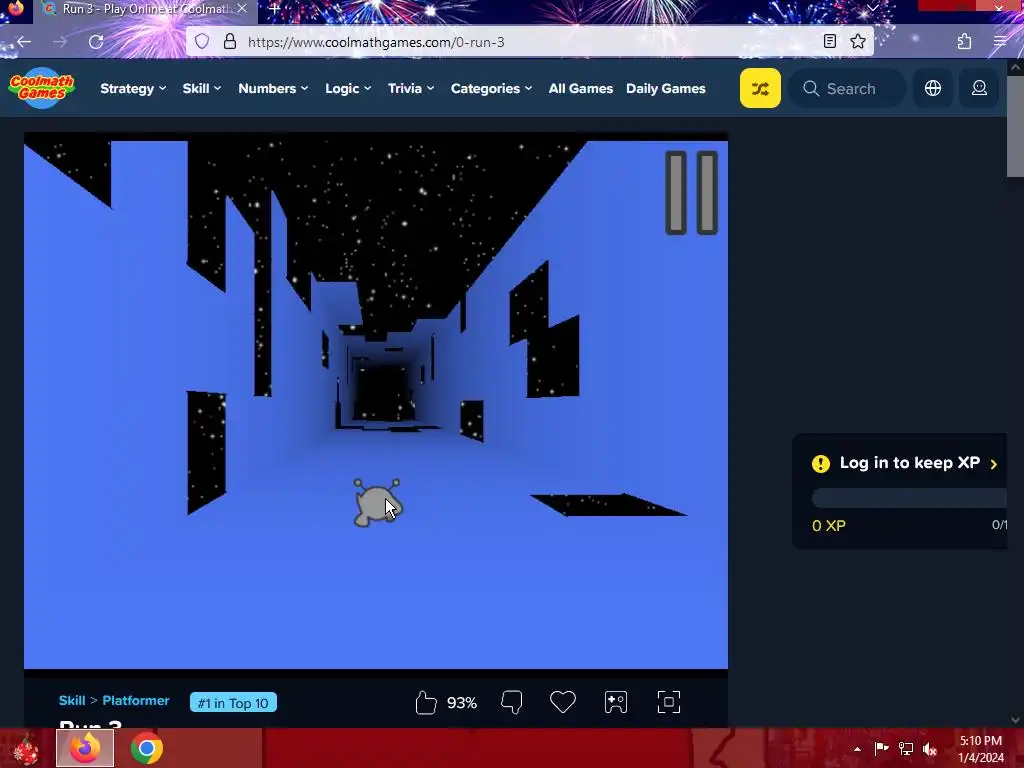Click the #1 in Top 10 badge
Image resolution: width=1024 pixels, height=768 pixels.
233,703
